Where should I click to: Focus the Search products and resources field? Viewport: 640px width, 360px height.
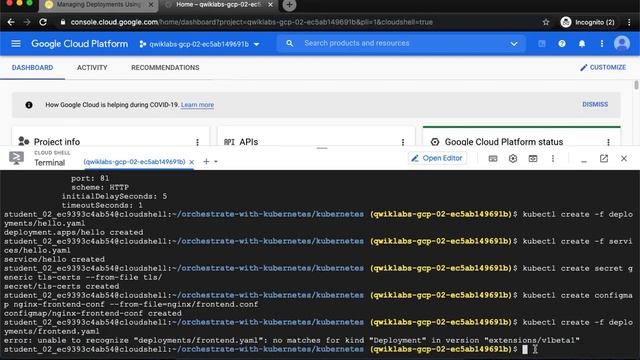(x=400, y=43)
